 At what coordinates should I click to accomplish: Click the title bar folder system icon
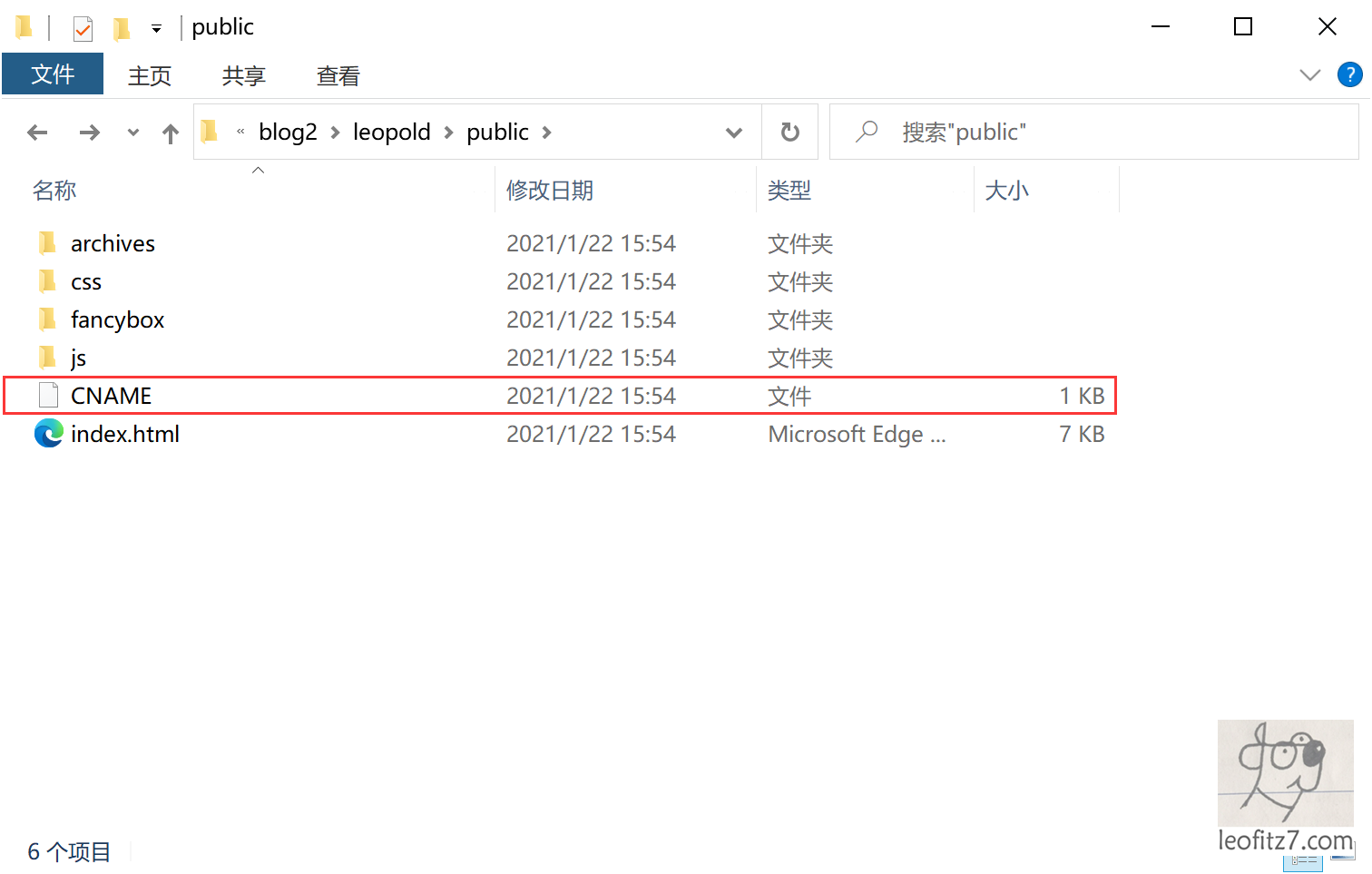25,27
